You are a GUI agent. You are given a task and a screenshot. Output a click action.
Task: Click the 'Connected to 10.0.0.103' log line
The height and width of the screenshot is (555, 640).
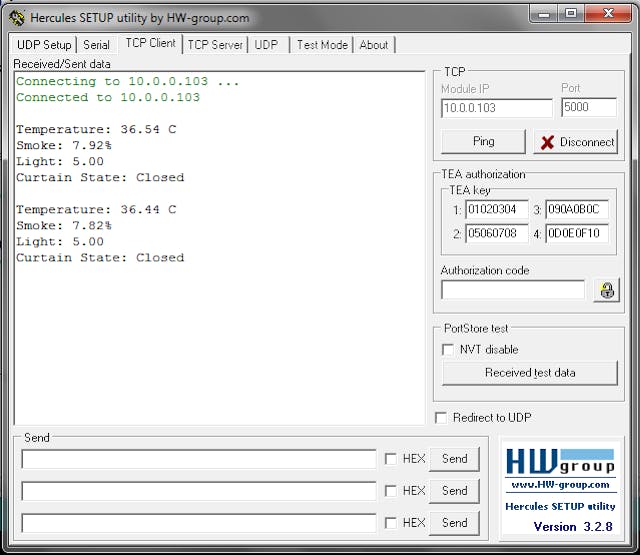pyautogui.click(x=108, y=98)
